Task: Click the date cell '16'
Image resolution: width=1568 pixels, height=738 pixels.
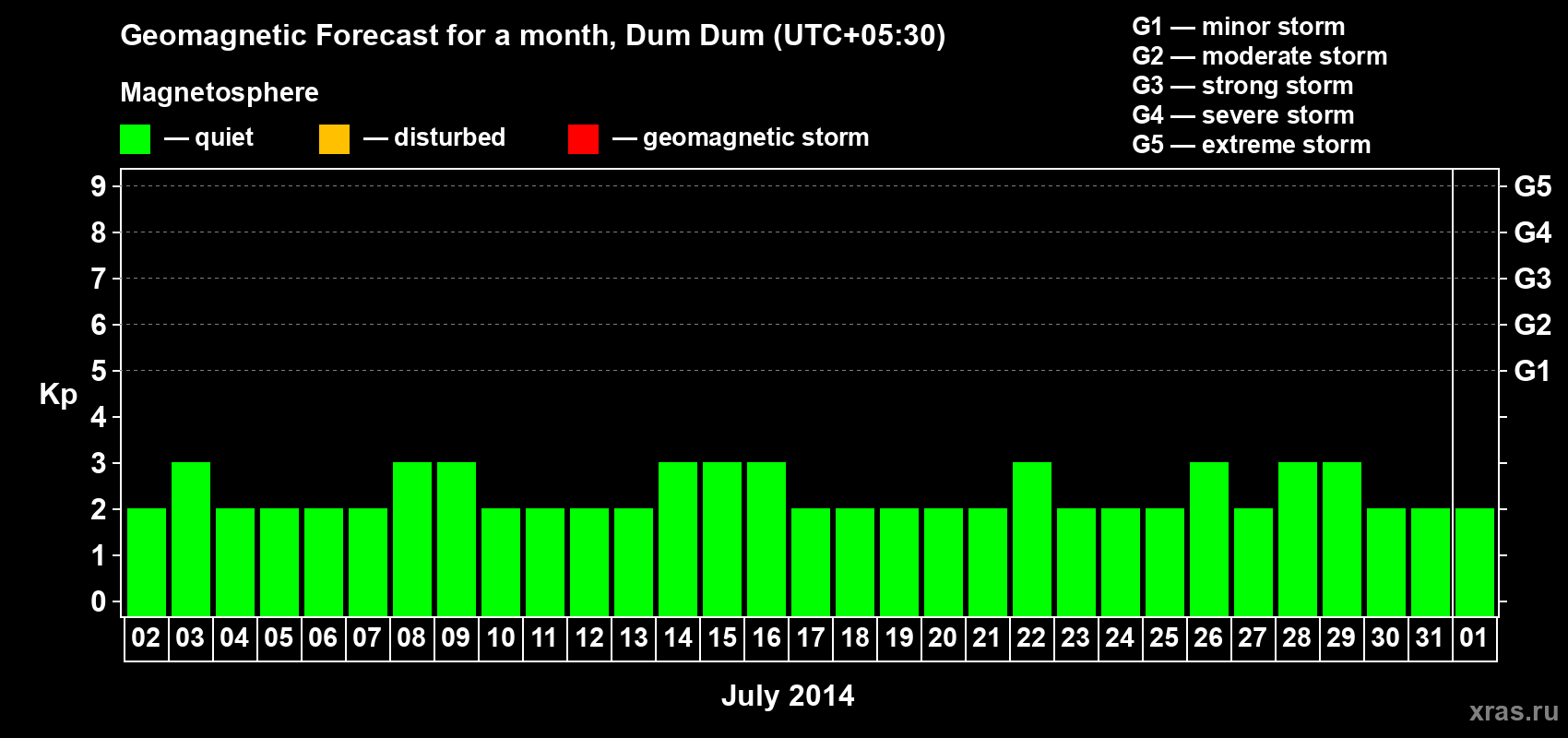Action: [x=766, y=638]
